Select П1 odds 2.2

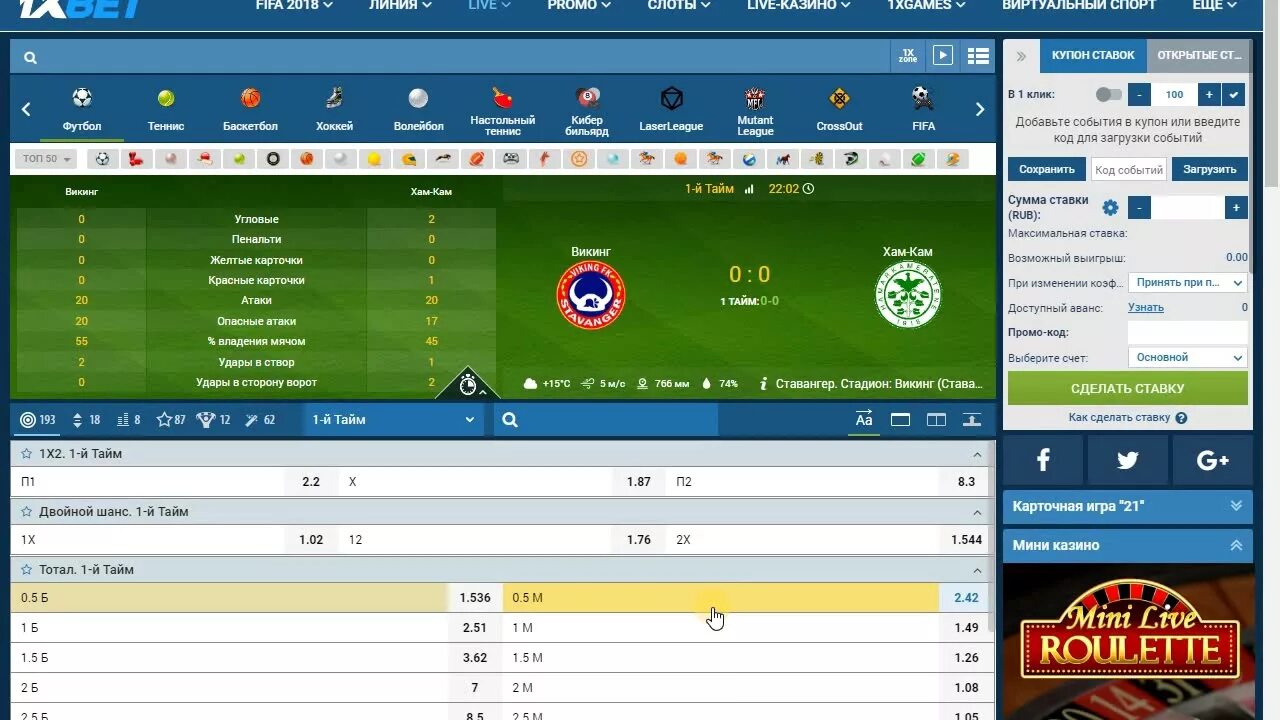click(x=311, y=482)
